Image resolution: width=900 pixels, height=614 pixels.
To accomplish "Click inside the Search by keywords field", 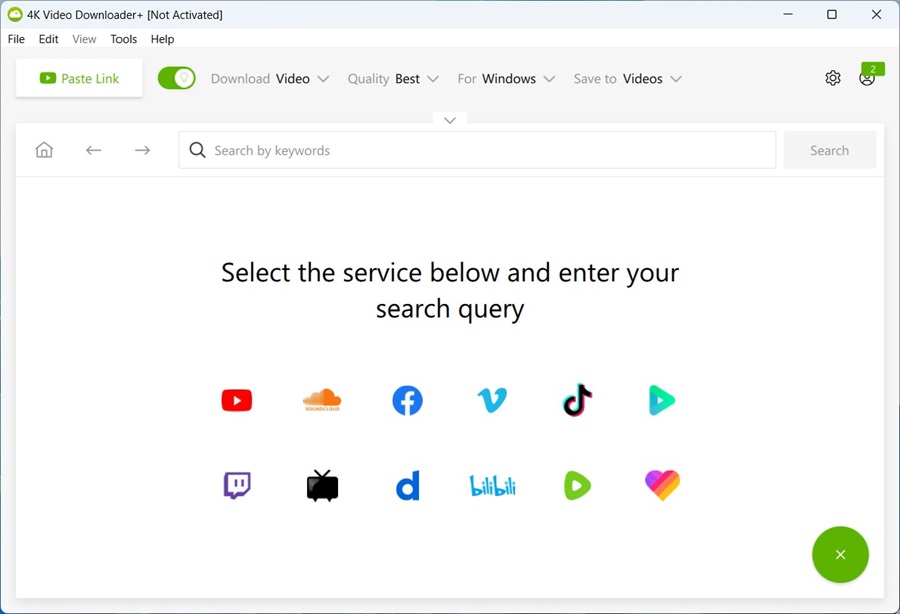I will click(x=450, y=150).
